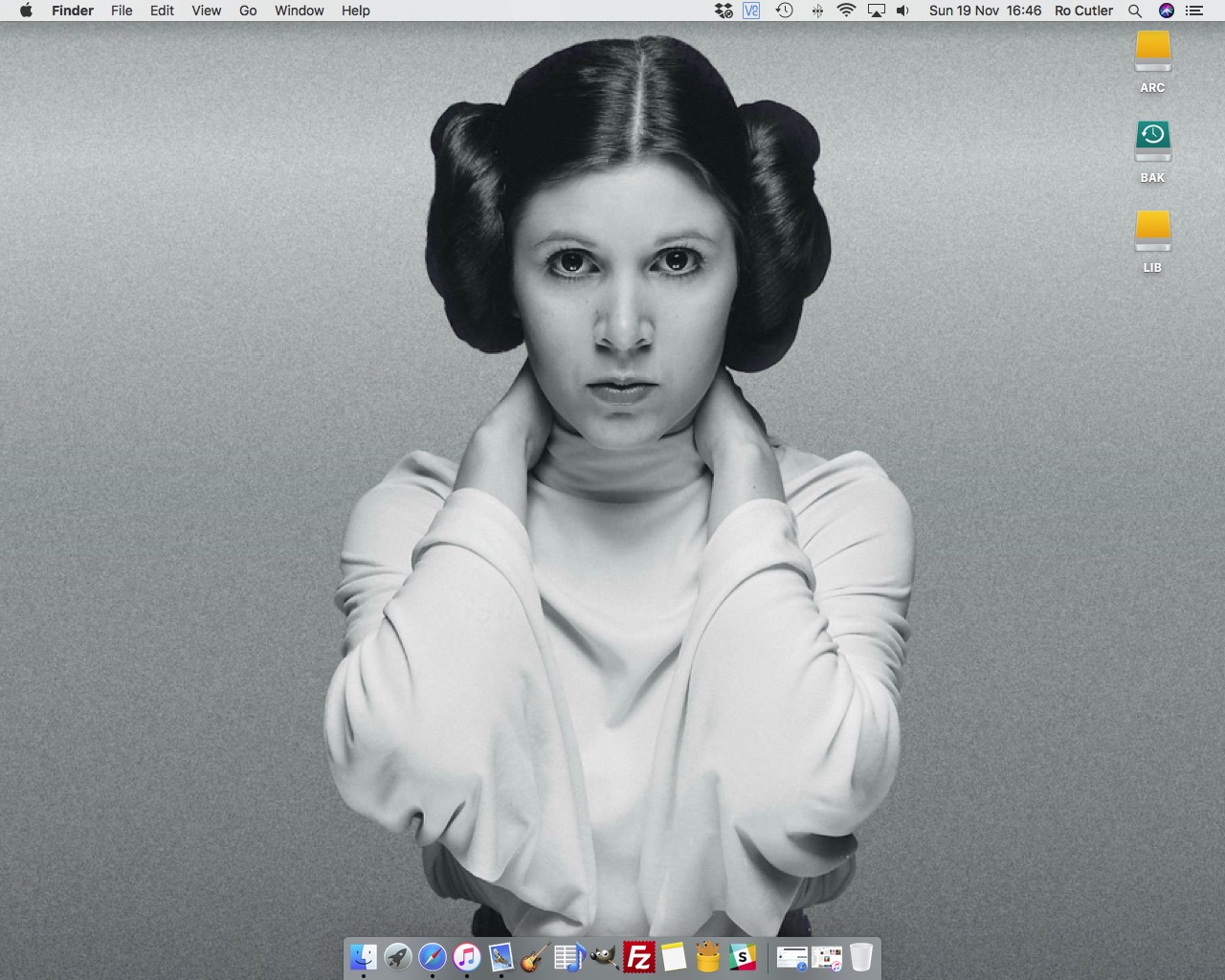Open the Mail stamp icon in Dock

pos(501,956)
